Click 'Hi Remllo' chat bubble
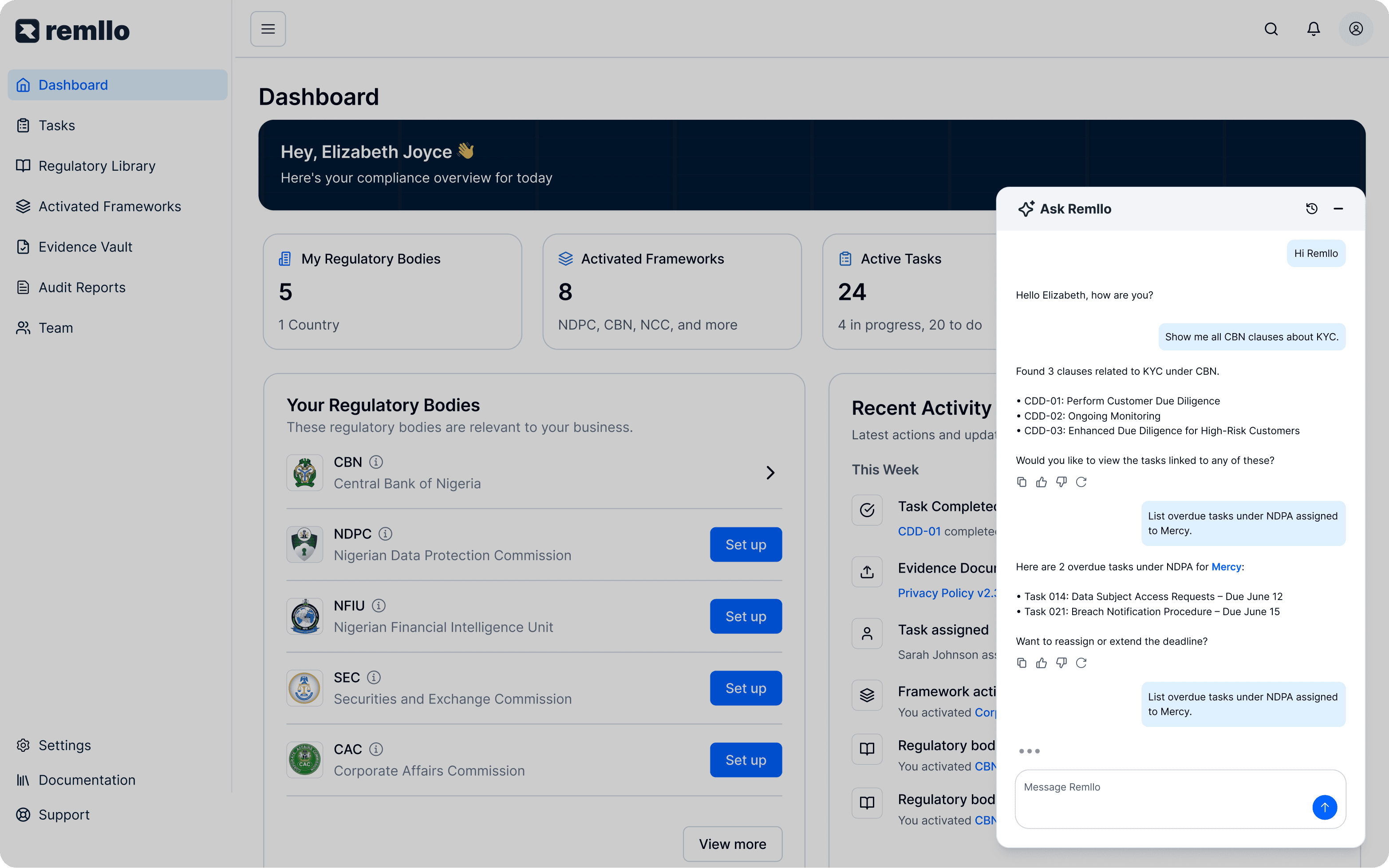 tap(1315, 253)
